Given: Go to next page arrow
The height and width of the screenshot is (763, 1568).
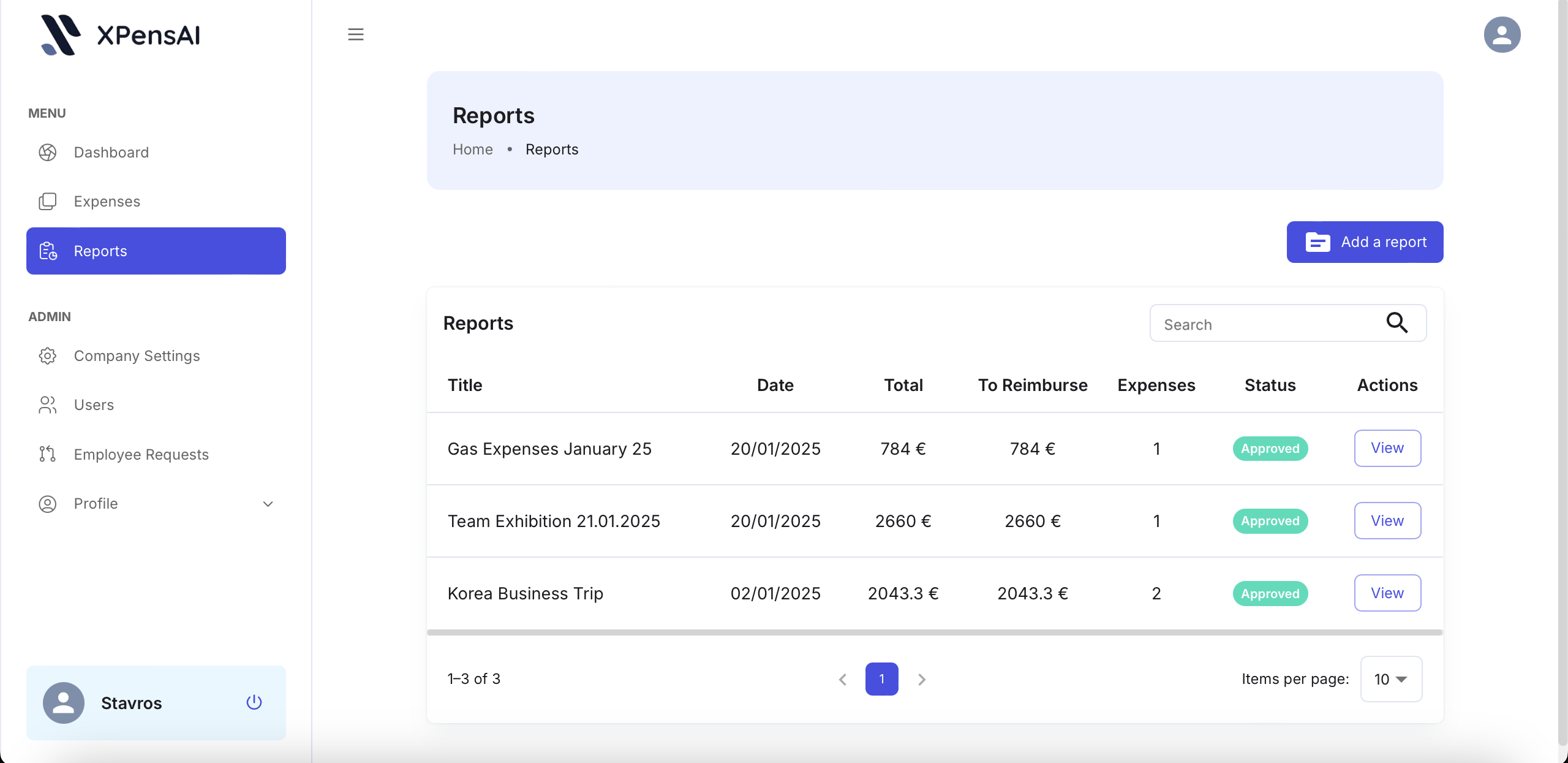Looking at the screenshot, I should click(x=921, y=679).
